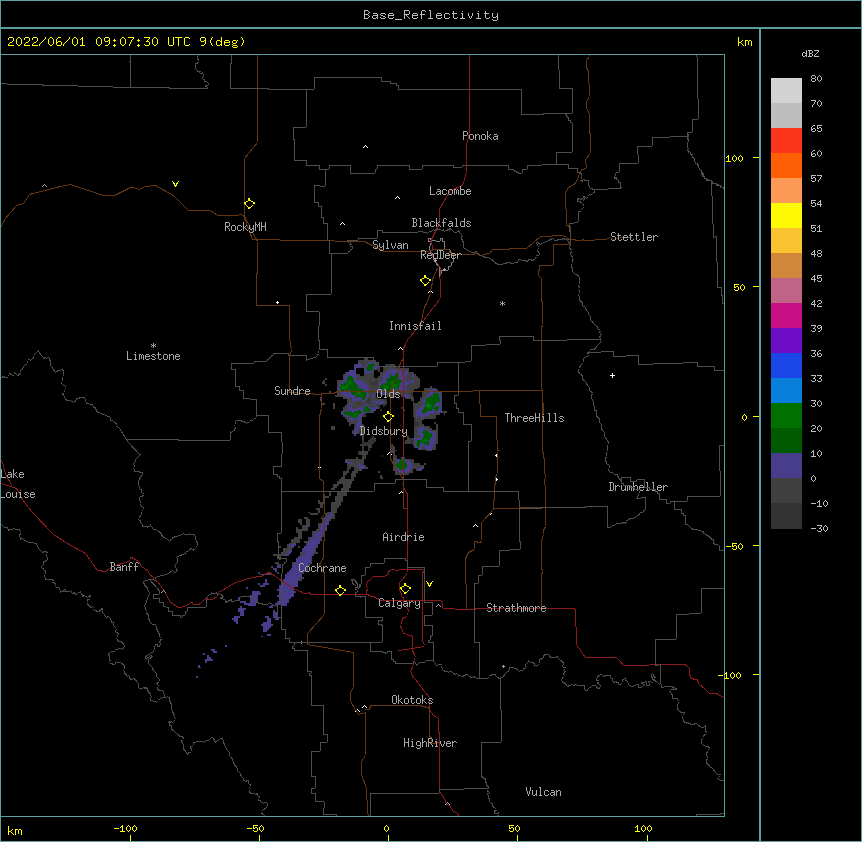Click the Innisfail city label
The image size is (862, 842).
(x=415, y=326)
